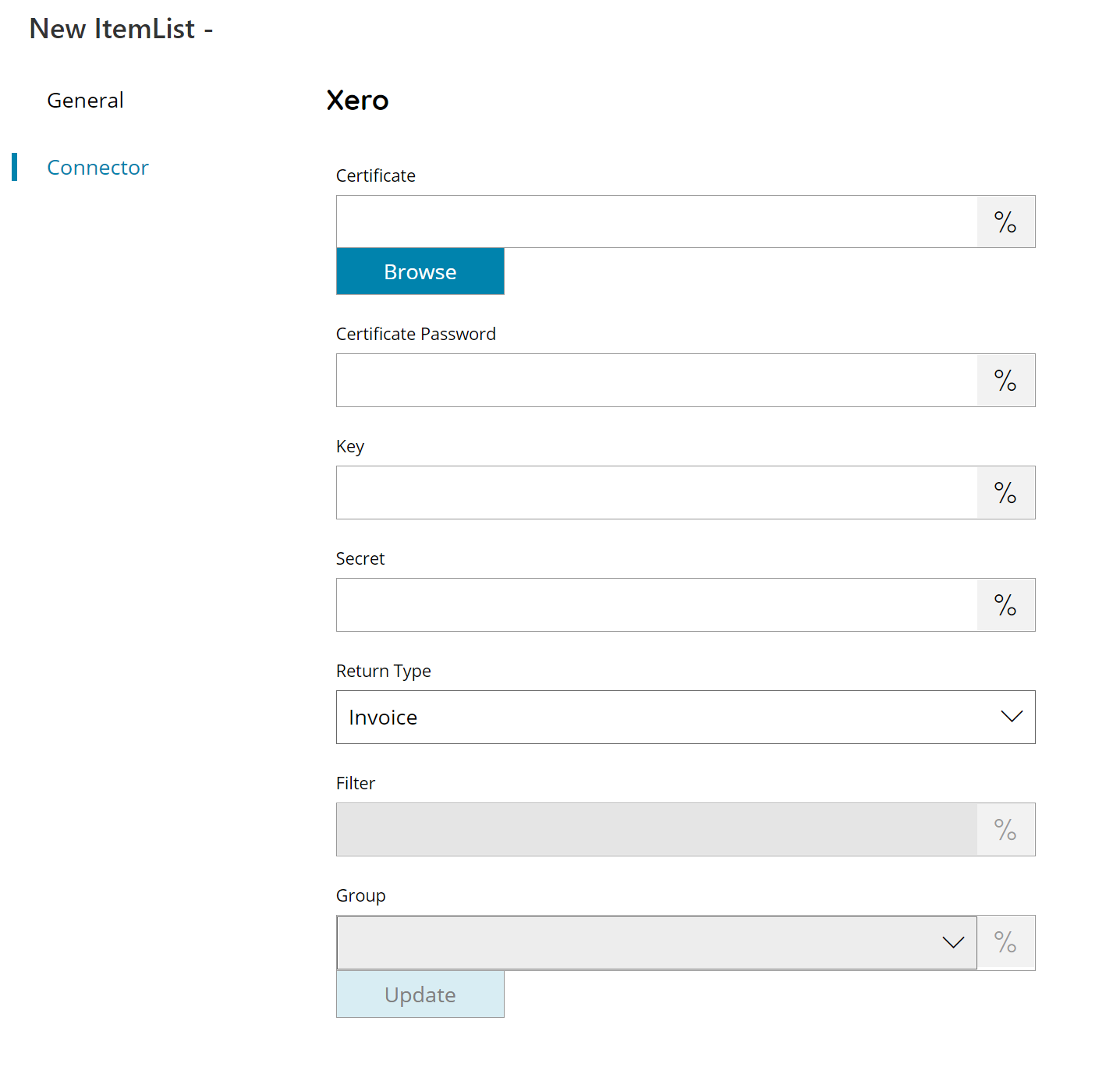
Task: Click the Return Type label
Action: (x=384, y=671)
